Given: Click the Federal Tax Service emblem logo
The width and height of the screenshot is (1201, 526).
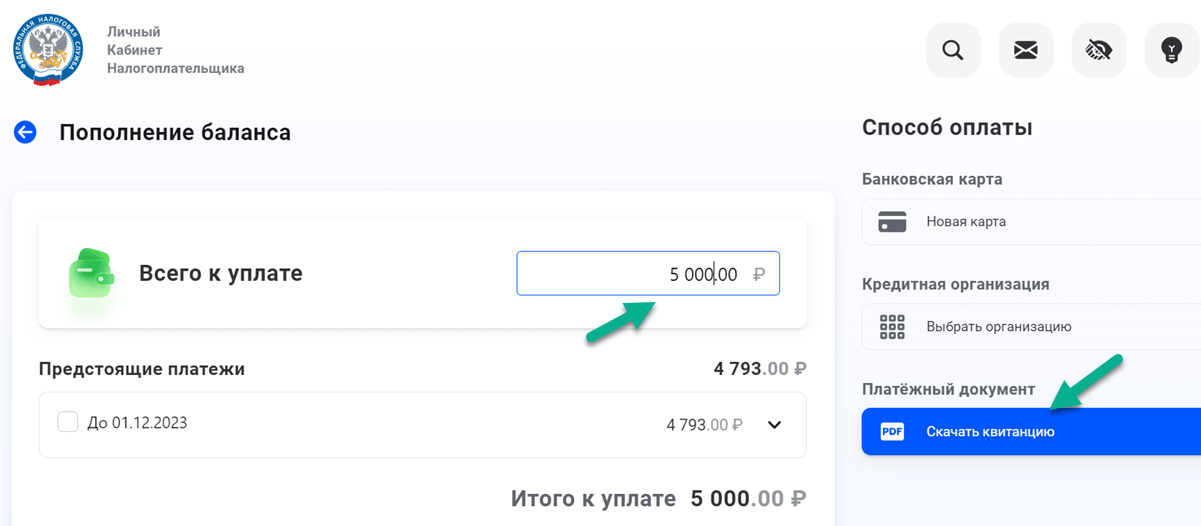Looking at the screenshot, I should (x=47, y=50).
